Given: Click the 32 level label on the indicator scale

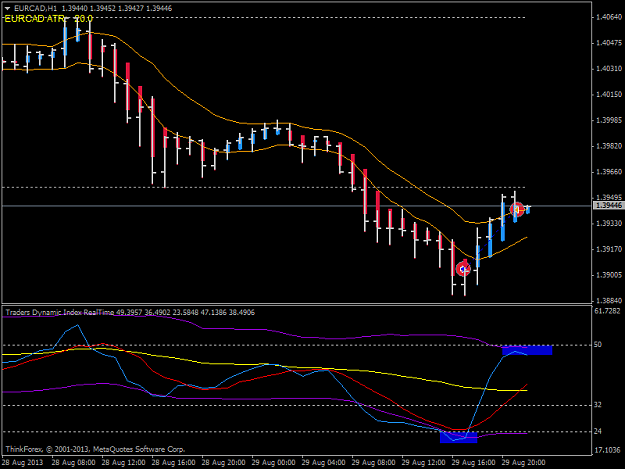Looking at the screenshot, I should coord(598,405).
